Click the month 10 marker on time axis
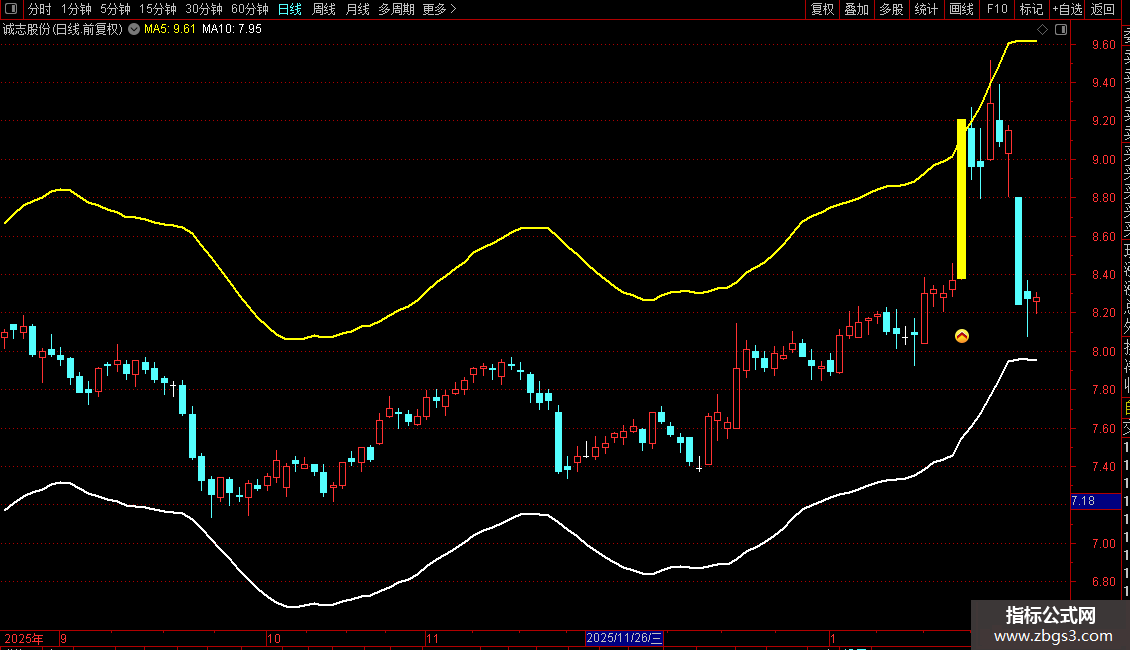The width and height of the screenshot is (1130, 650). pos(274,638)
